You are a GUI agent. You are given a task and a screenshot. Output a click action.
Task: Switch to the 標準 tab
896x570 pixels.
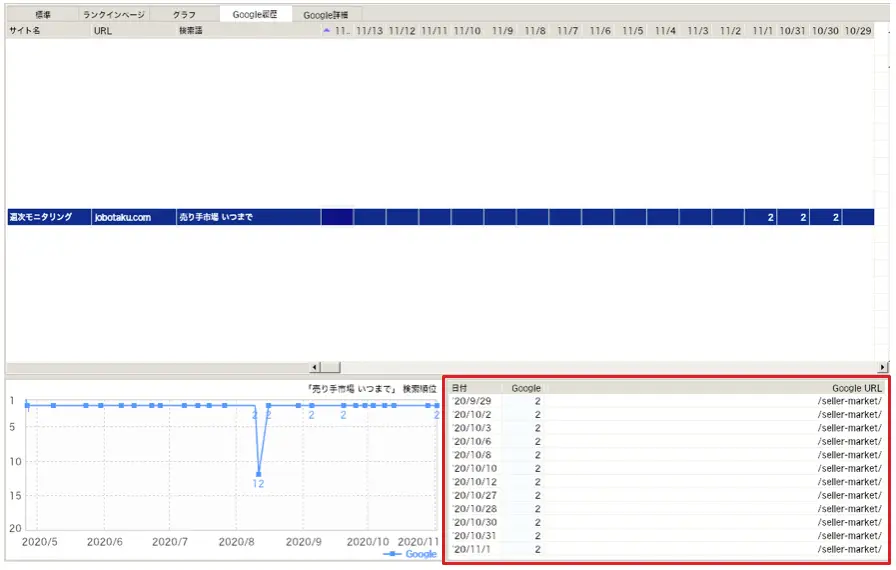(42, 14)
